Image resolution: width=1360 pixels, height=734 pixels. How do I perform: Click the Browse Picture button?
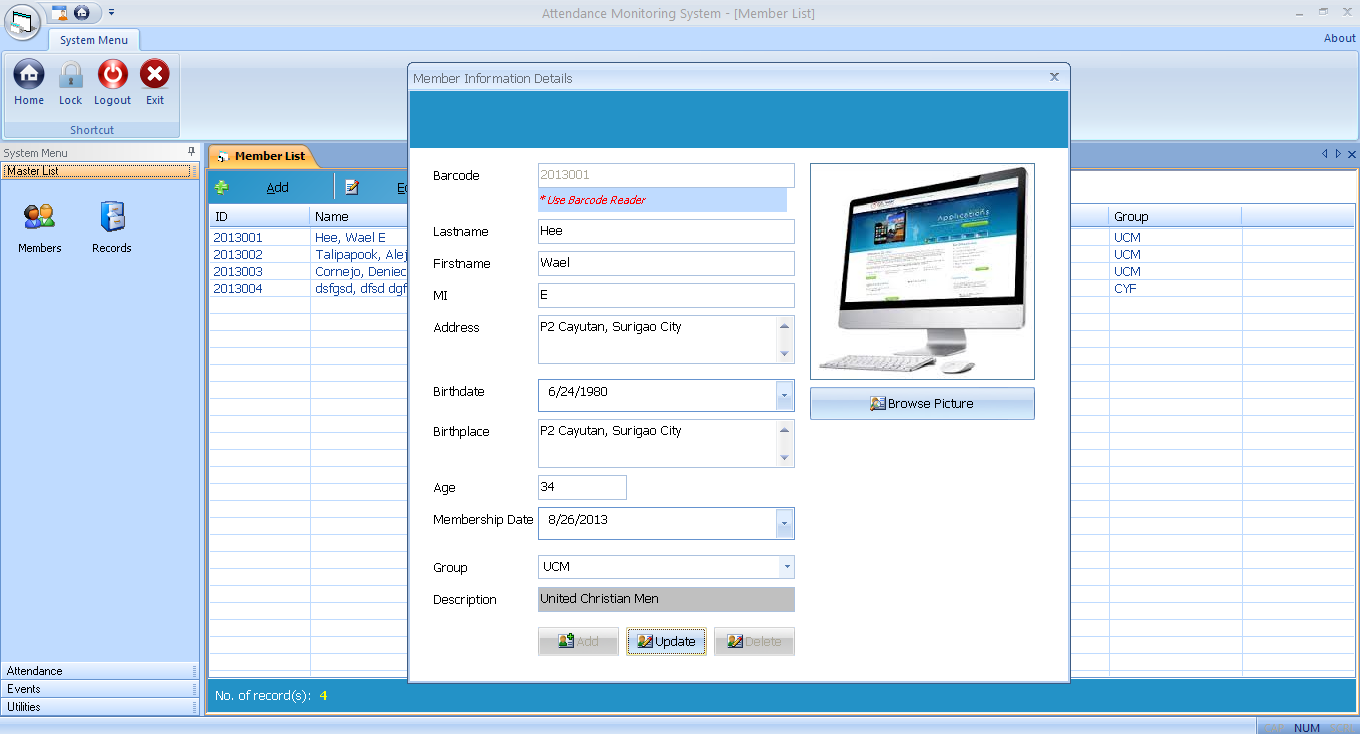(922, 403)
